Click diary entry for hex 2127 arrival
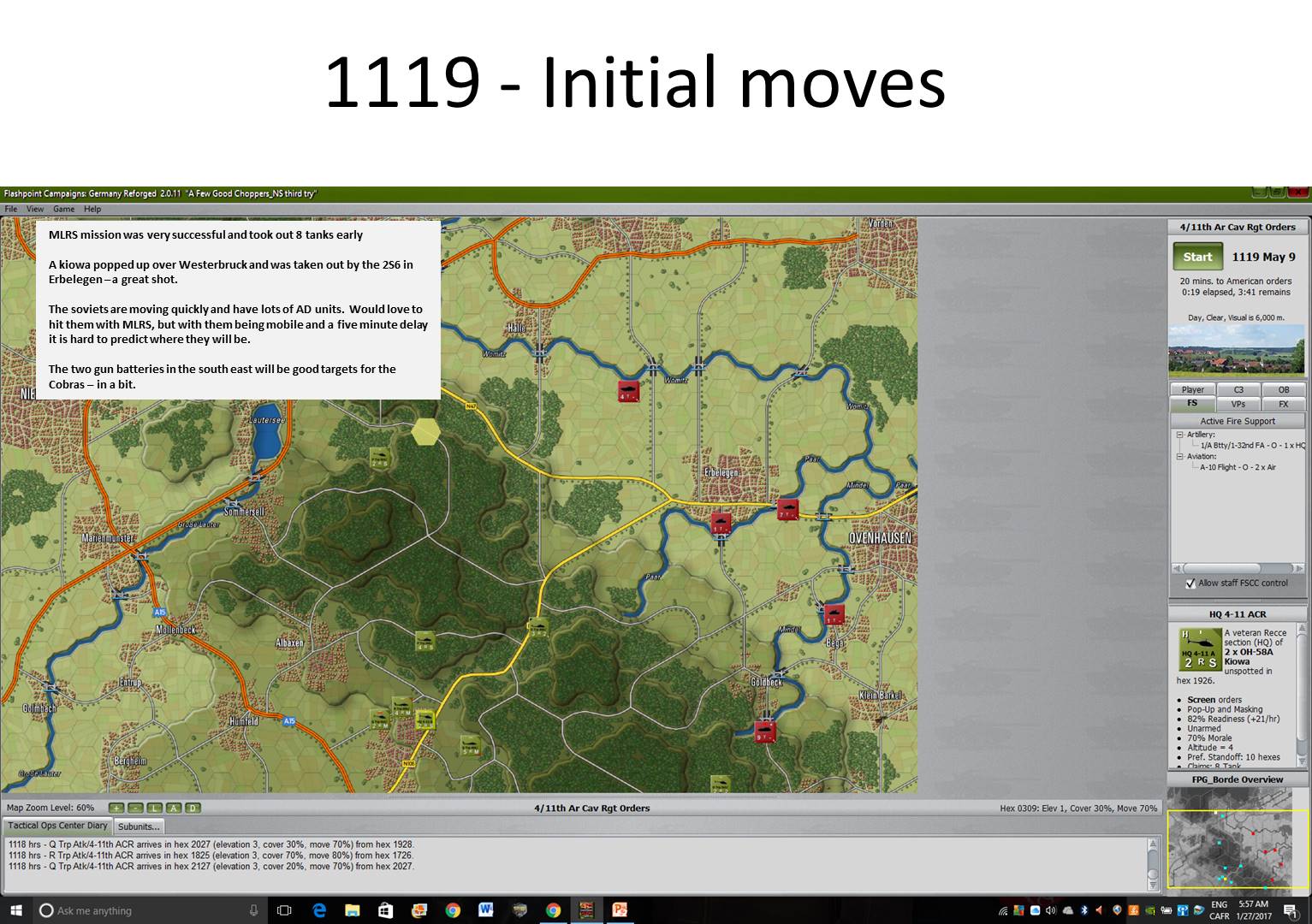The height and width of the screenshot is (924, 1312). [211, 867]
